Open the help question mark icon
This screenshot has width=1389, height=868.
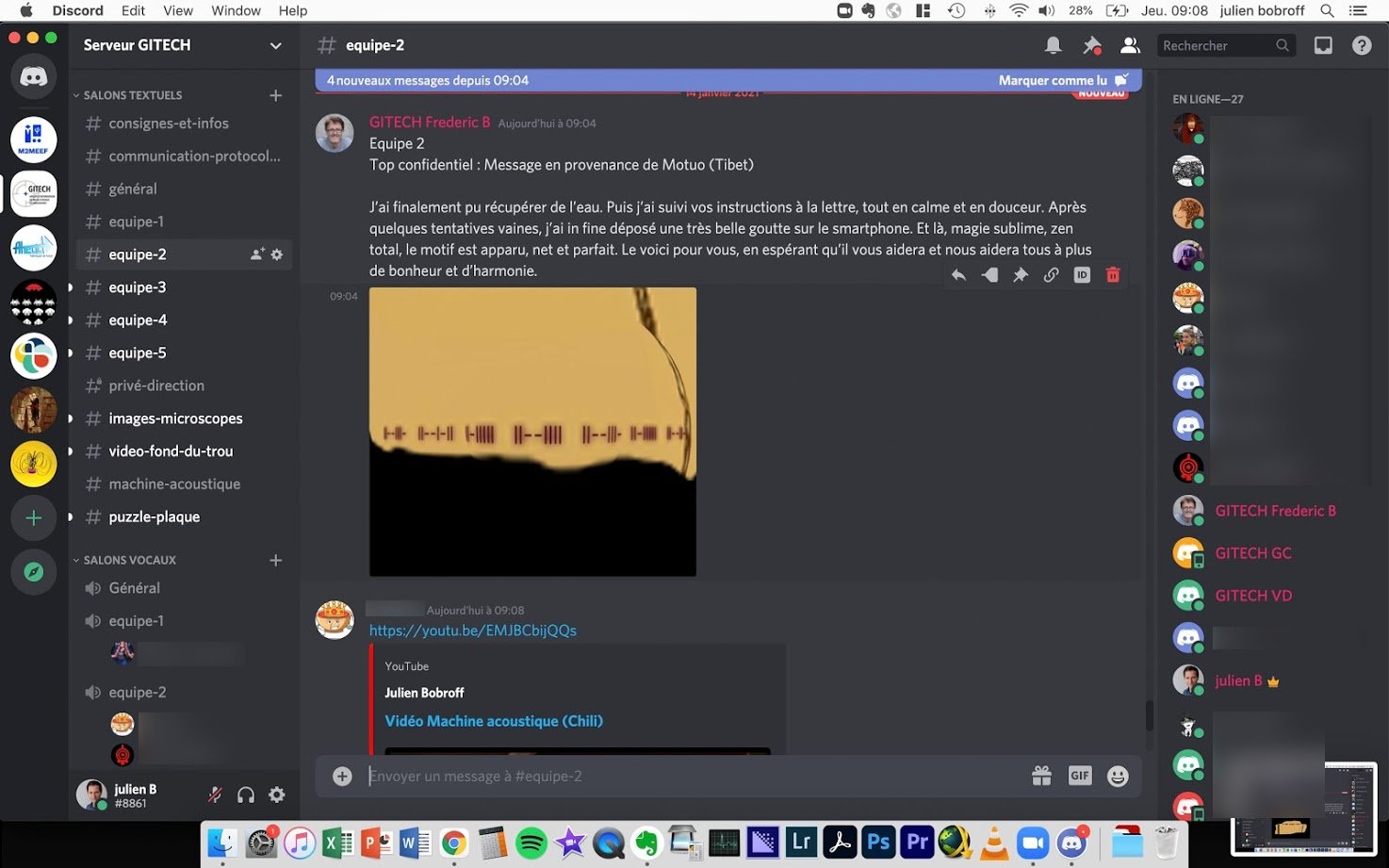click(1362, 45)
